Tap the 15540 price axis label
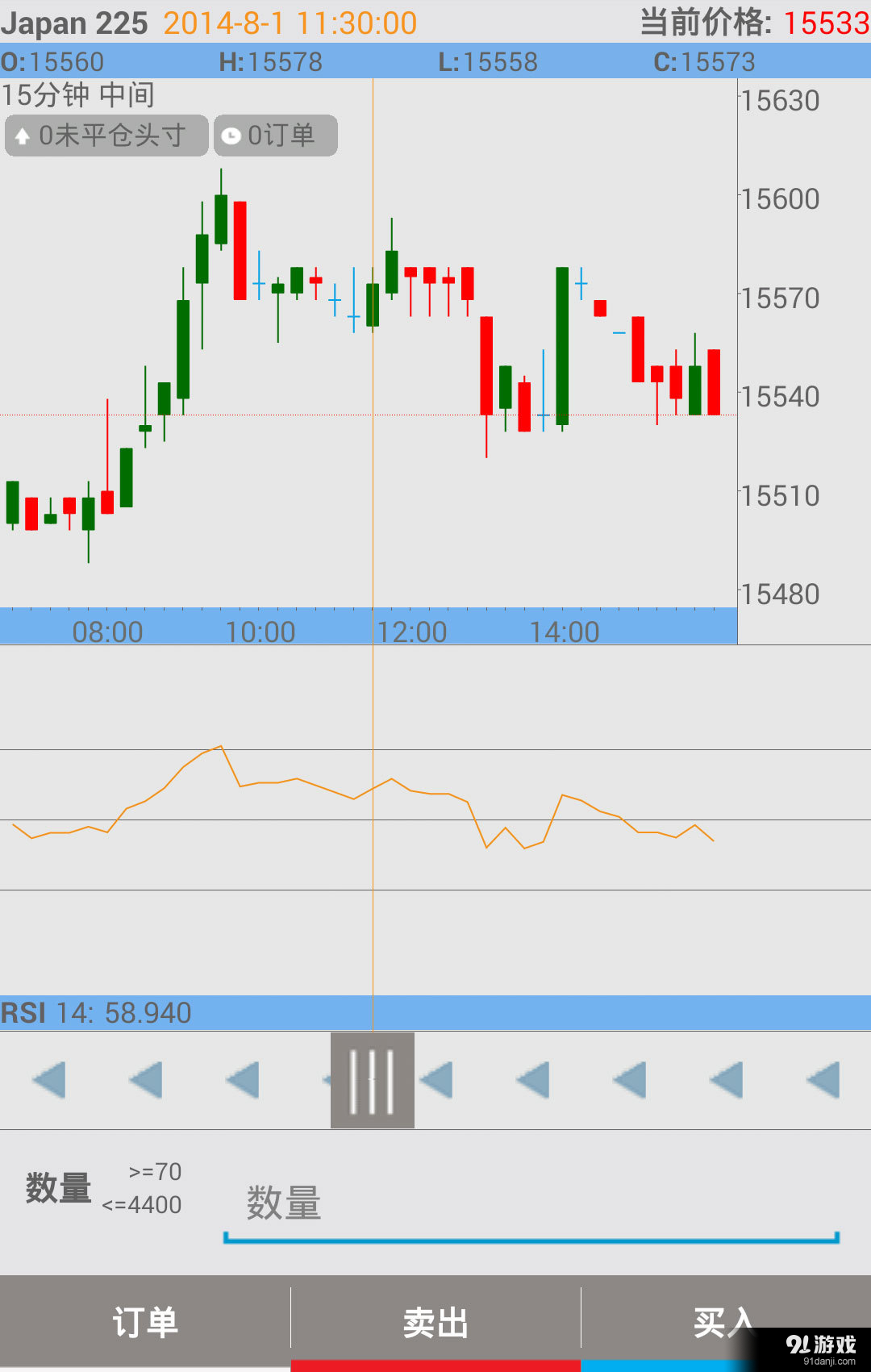This screenshot has height=1372, width=871. coord(780,397)
